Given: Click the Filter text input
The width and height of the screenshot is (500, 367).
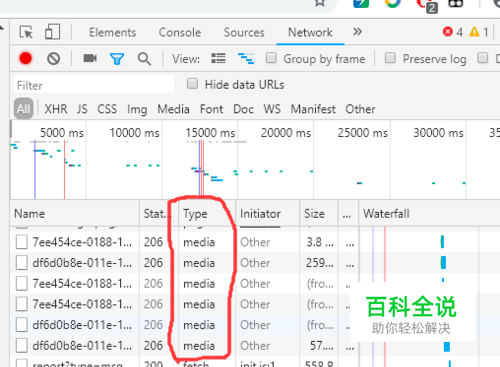Looking at the screenshot, I should [94, 85].
